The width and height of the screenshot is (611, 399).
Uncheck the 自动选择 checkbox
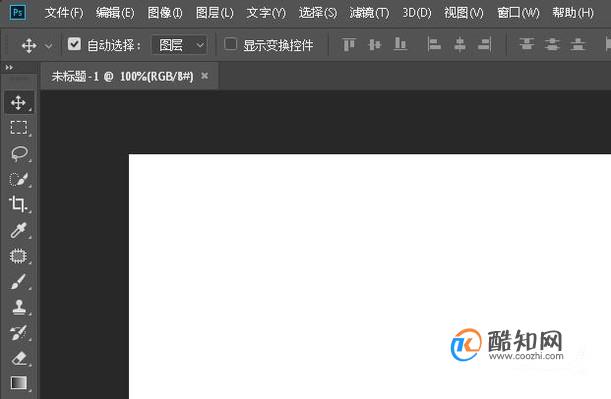pos(74,44)
